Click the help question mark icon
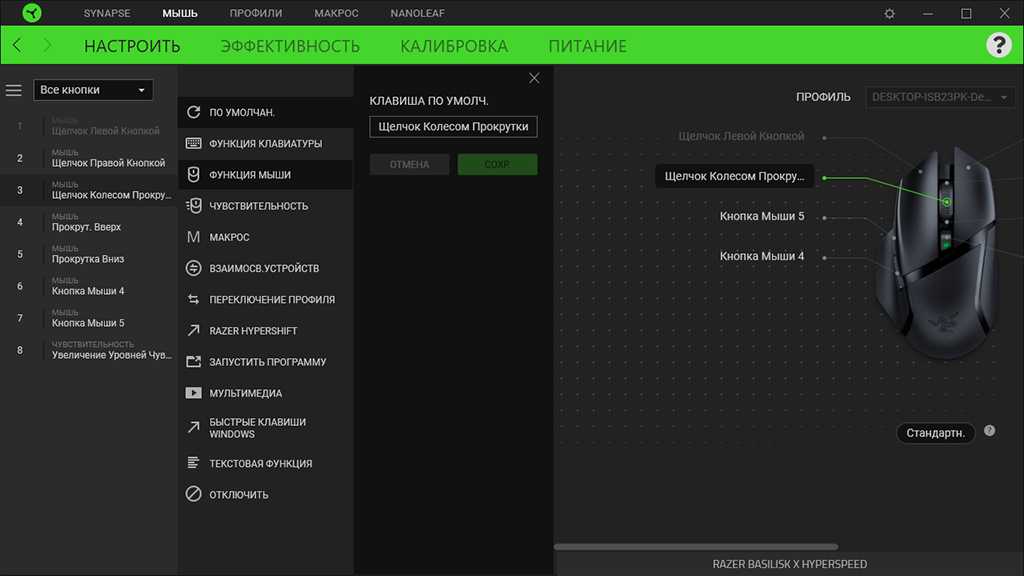Viewport: 1024px width, 576px height. pos(998,45)
